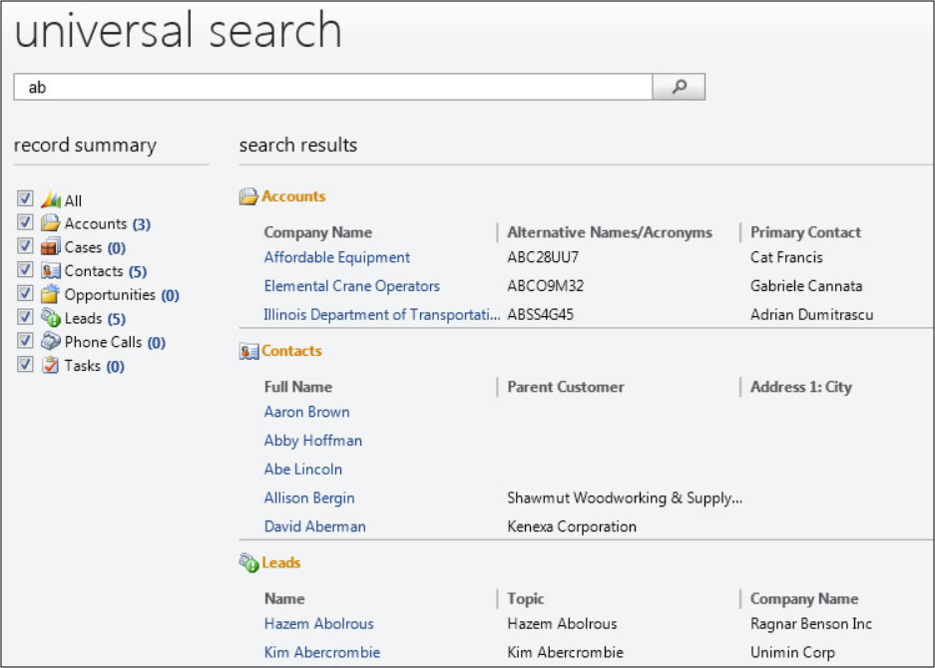Click the Opportunities icon in record summary

[51, 295]
